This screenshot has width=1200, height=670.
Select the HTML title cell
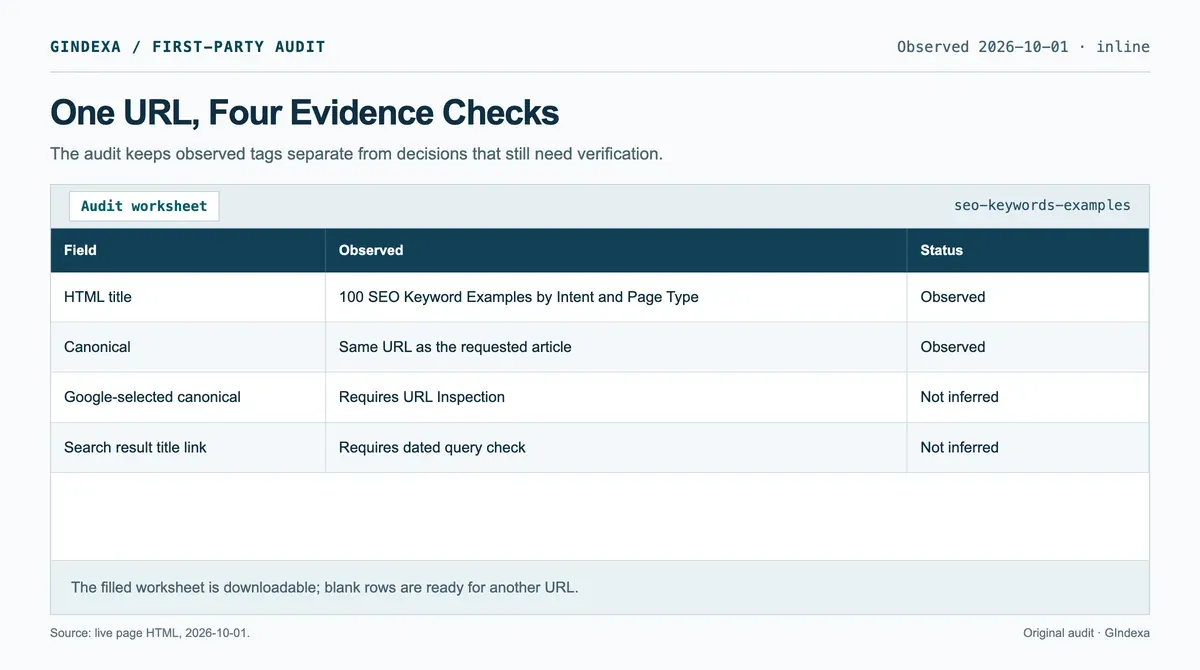(188, 297)
